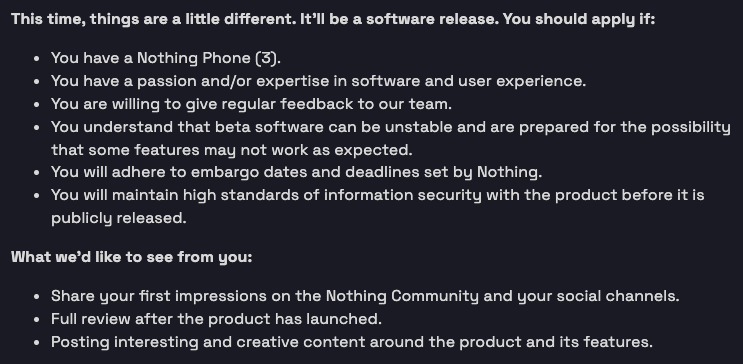Click "You should apply if:" in the heading
This screenshot has width=743, height=364.
click(x=579, y=19)
